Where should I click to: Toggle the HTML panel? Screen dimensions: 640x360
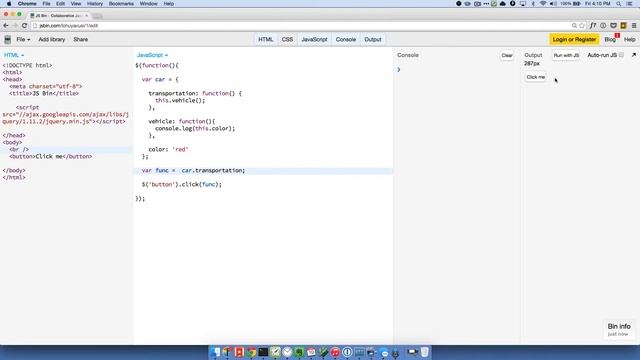(x=265, y=40)
